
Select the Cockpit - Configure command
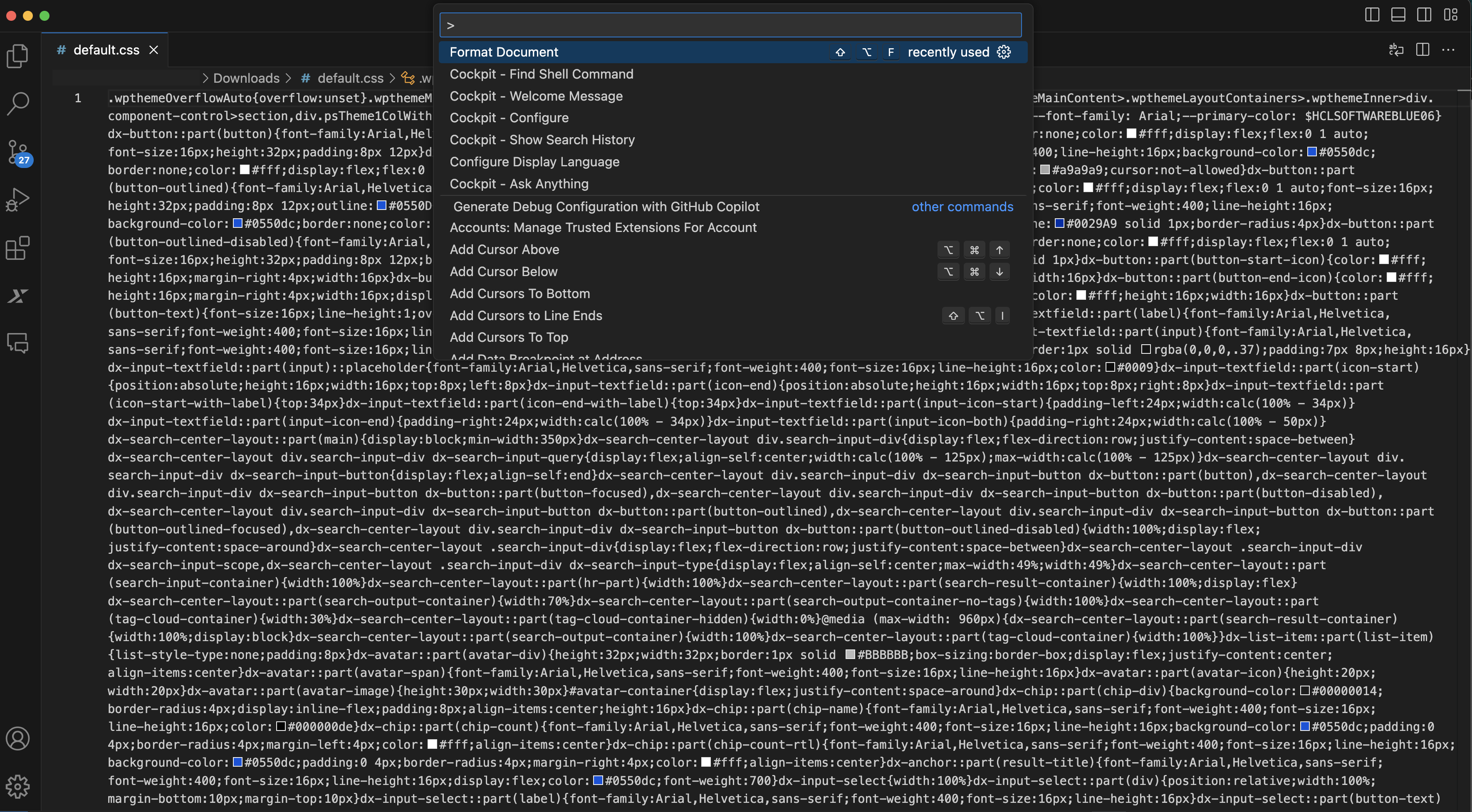point(509,118)
